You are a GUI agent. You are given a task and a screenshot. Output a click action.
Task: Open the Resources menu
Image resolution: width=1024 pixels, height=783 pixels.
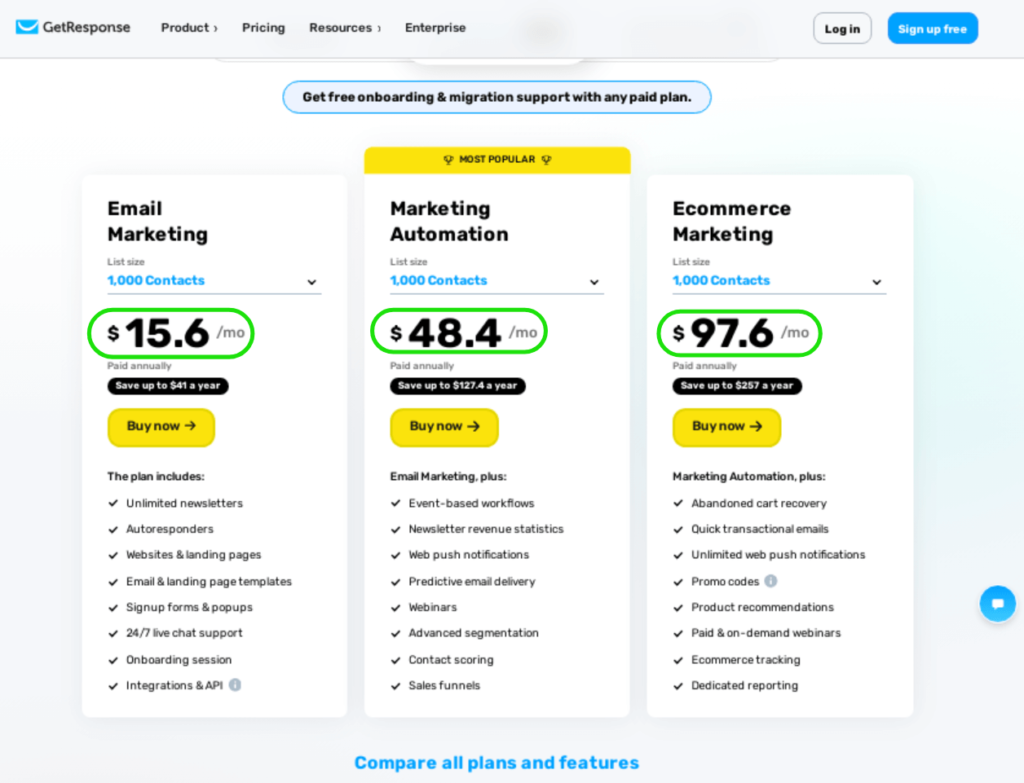(x=345, y=27)
